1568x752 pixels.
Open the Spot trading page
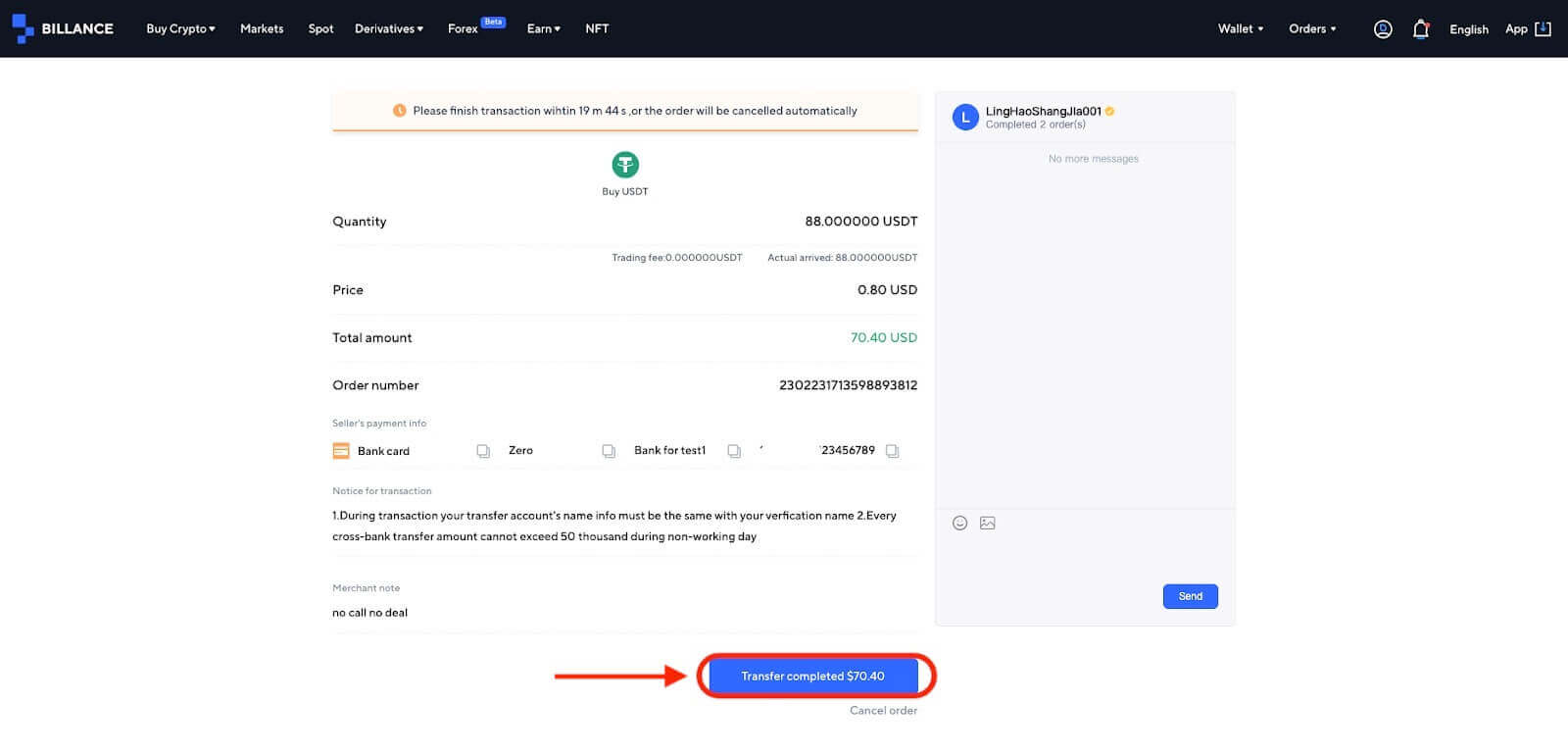pos(320,28)
